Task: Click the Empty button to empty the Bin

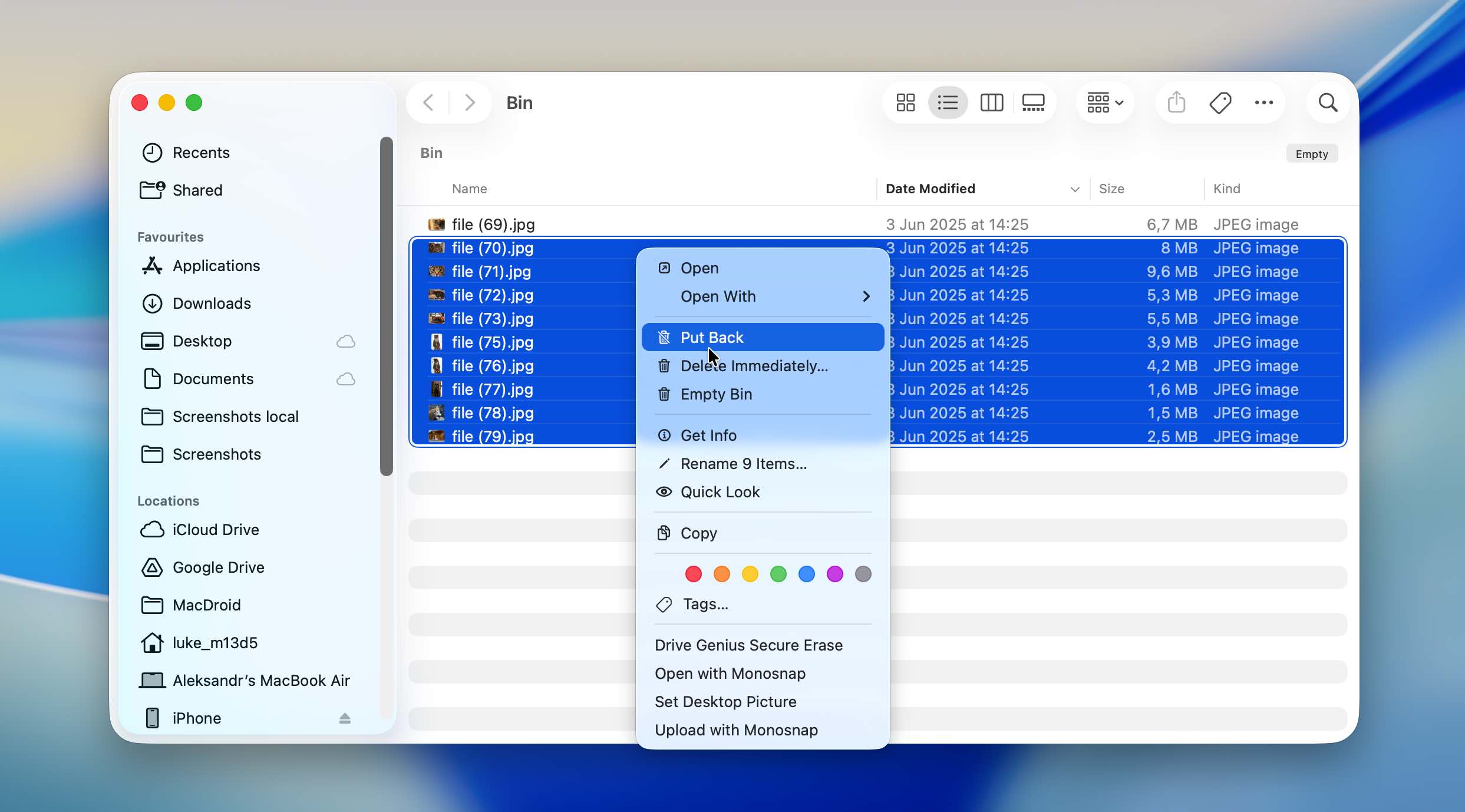Action: click(1312, 153)
